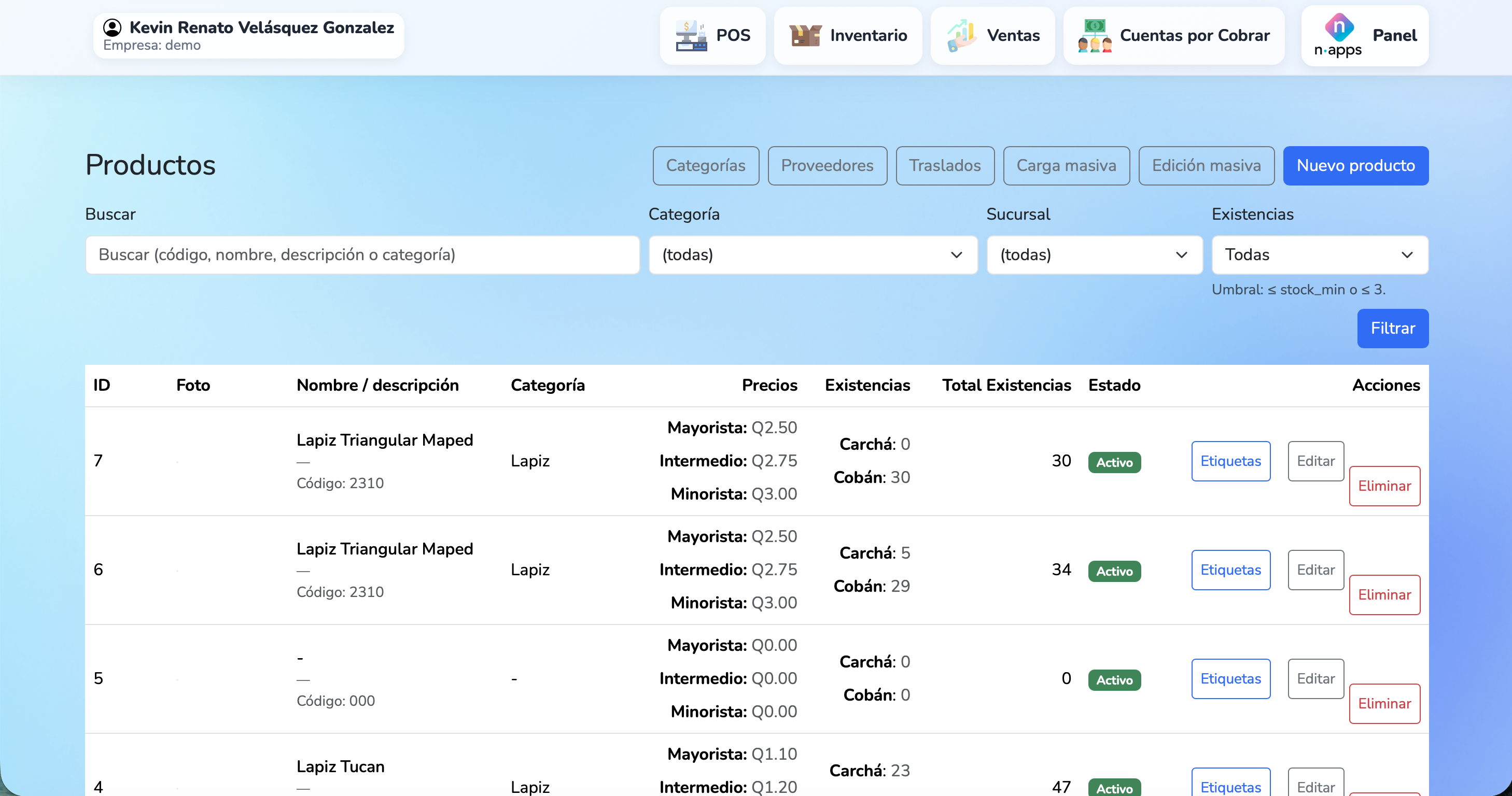Delete product ID 5 with Eliminar

coord(1384,703)
